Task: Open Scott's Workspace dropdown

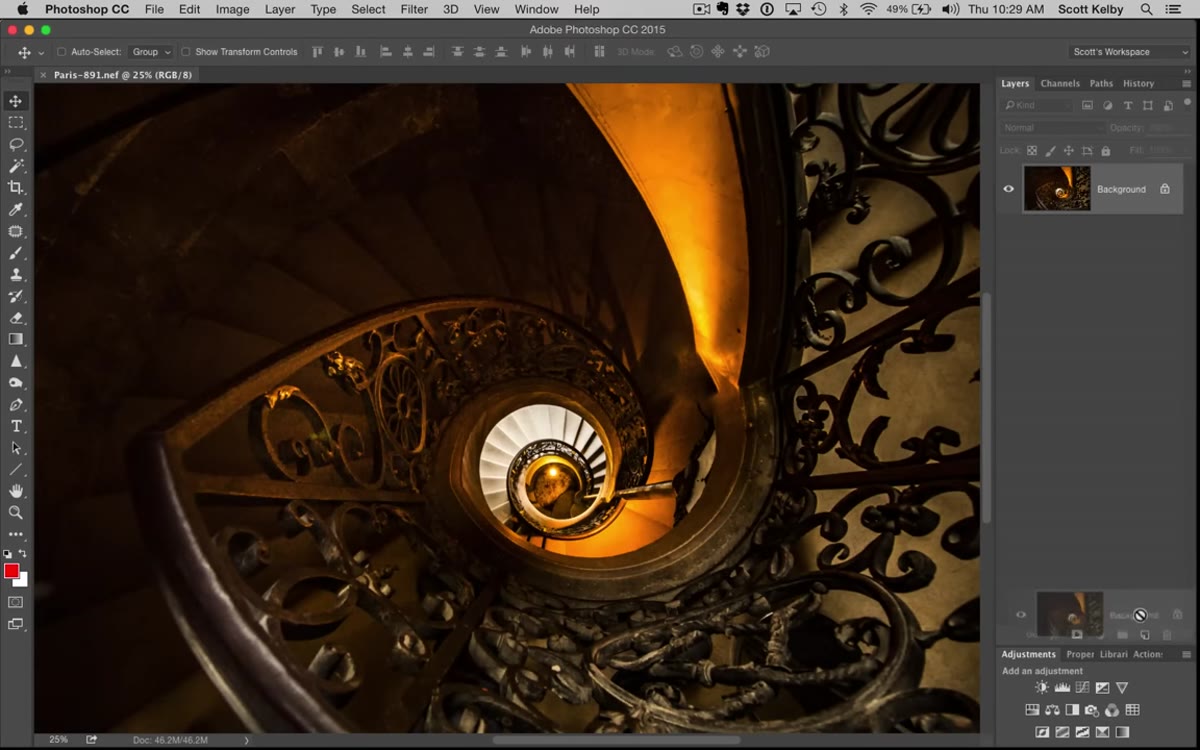Action: tap(1129, 52)
